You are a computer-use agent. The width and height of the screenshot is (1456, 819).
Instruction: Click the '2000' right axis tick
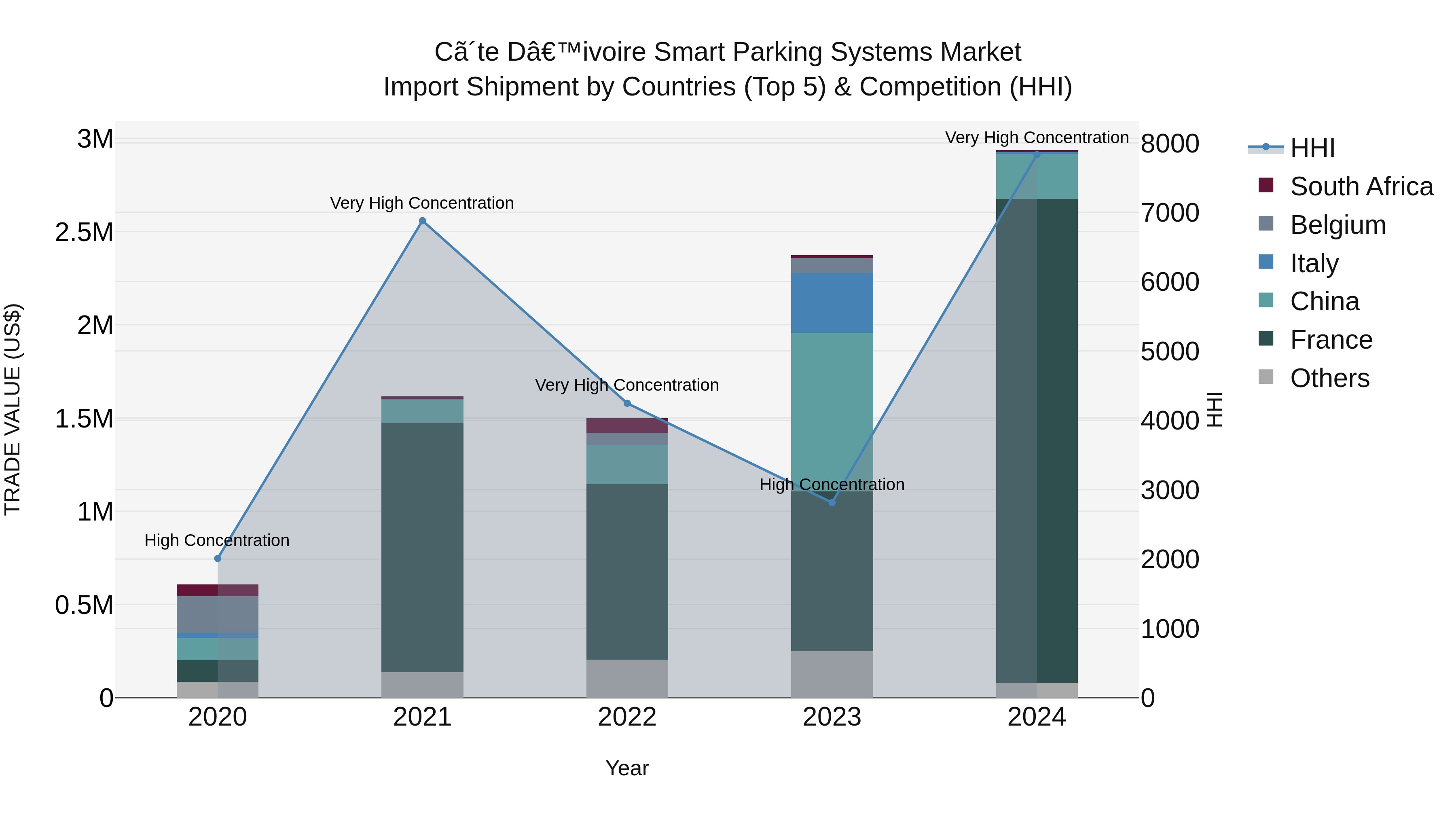click(1170, 560)
